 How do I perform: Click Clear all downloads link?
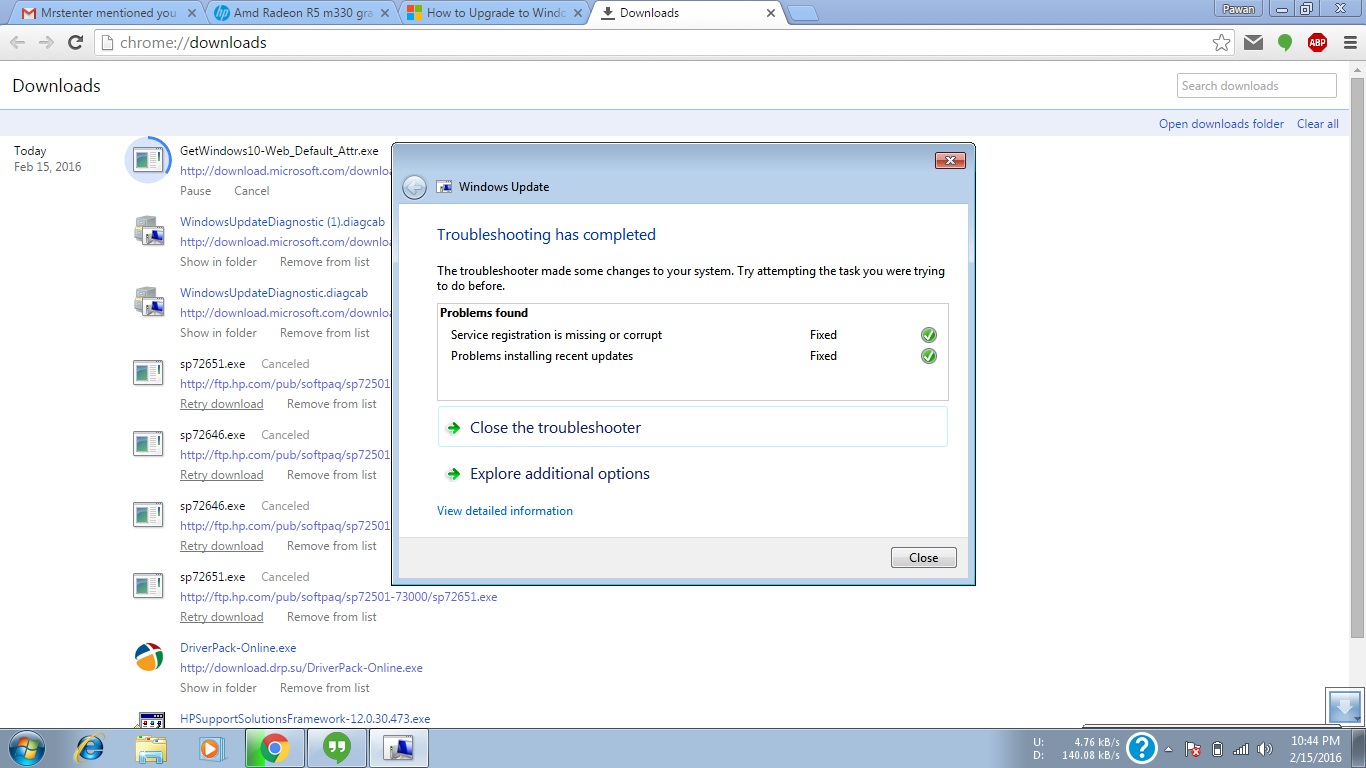pyautogui.click(x=1317, y=124)
